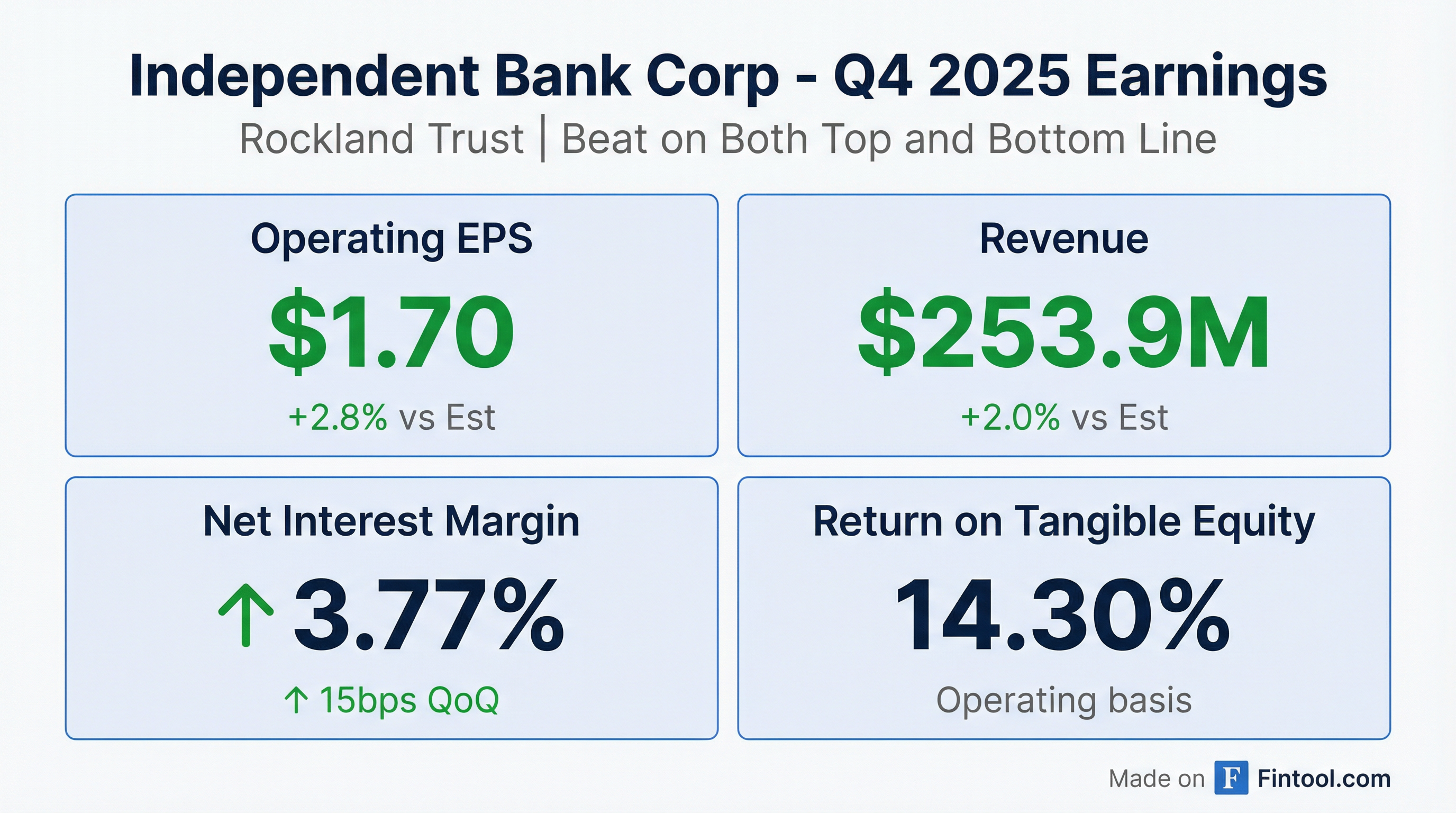The image size is (1456, 813).
Task: Click the +2.8% vs Est label
Action: coord(391,417)
